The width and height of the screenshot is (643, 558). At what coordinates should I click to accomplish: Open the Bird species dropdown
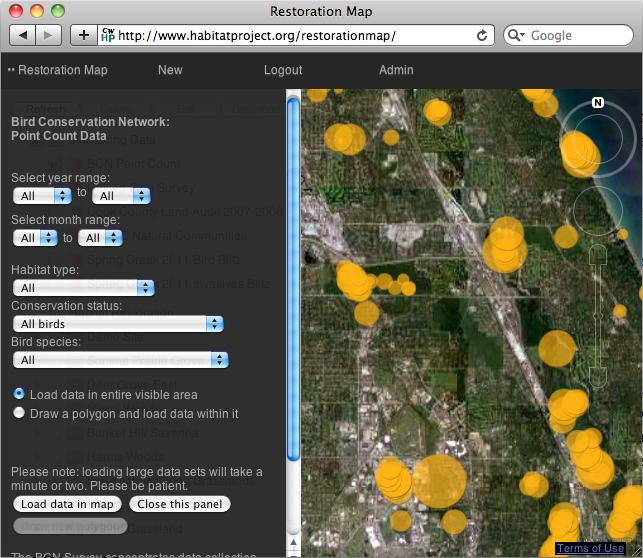[x=121, y=360]
